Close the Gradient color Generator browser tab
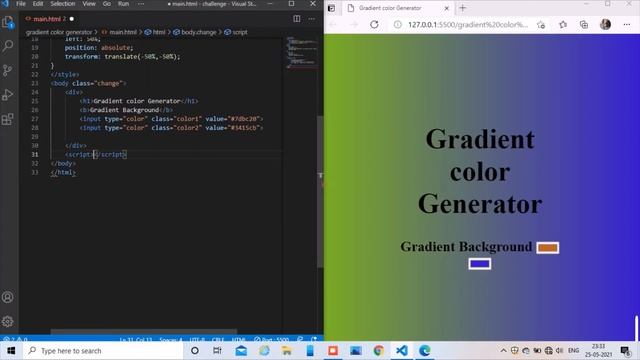 point(447,8)
